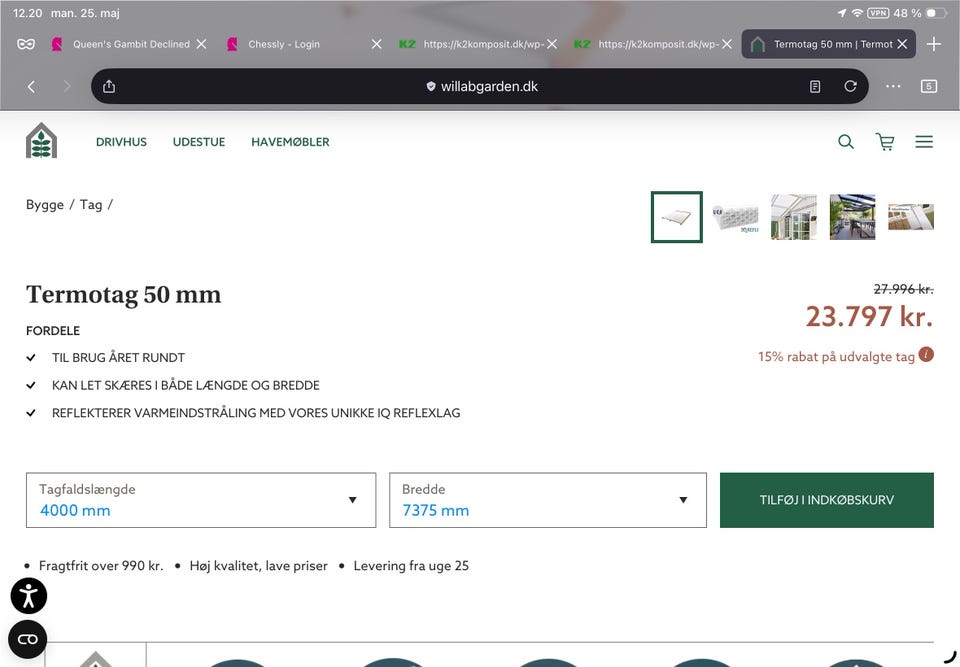This screenshot has width=960, height=667.
Task: Expand the Tagfaldslængde dropdown
Action: 201,500
